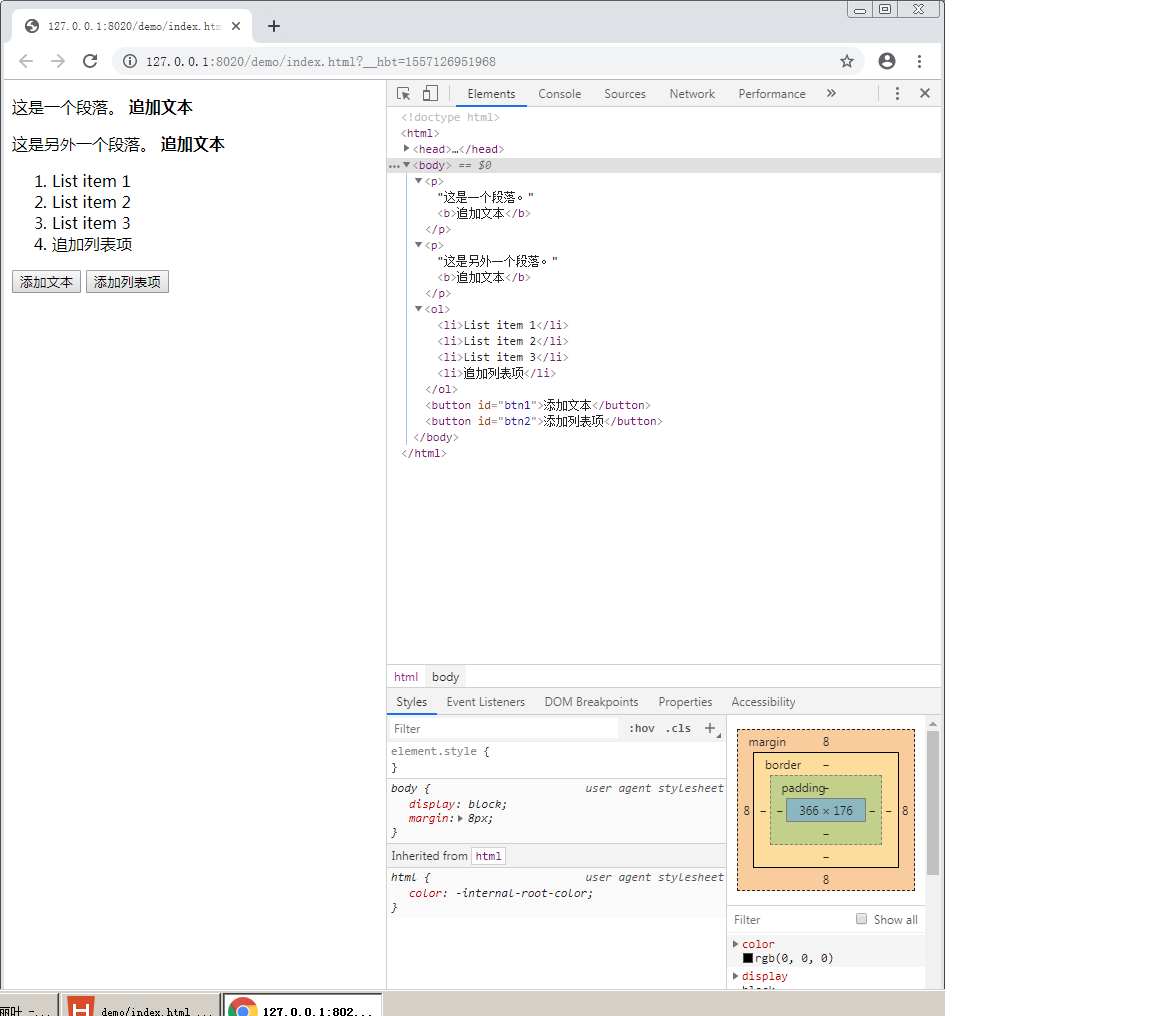Viewport: 1152px width, 1016px height.
Task: Click the 添加列表项 button on the page
Action: [x=127, y=282]
